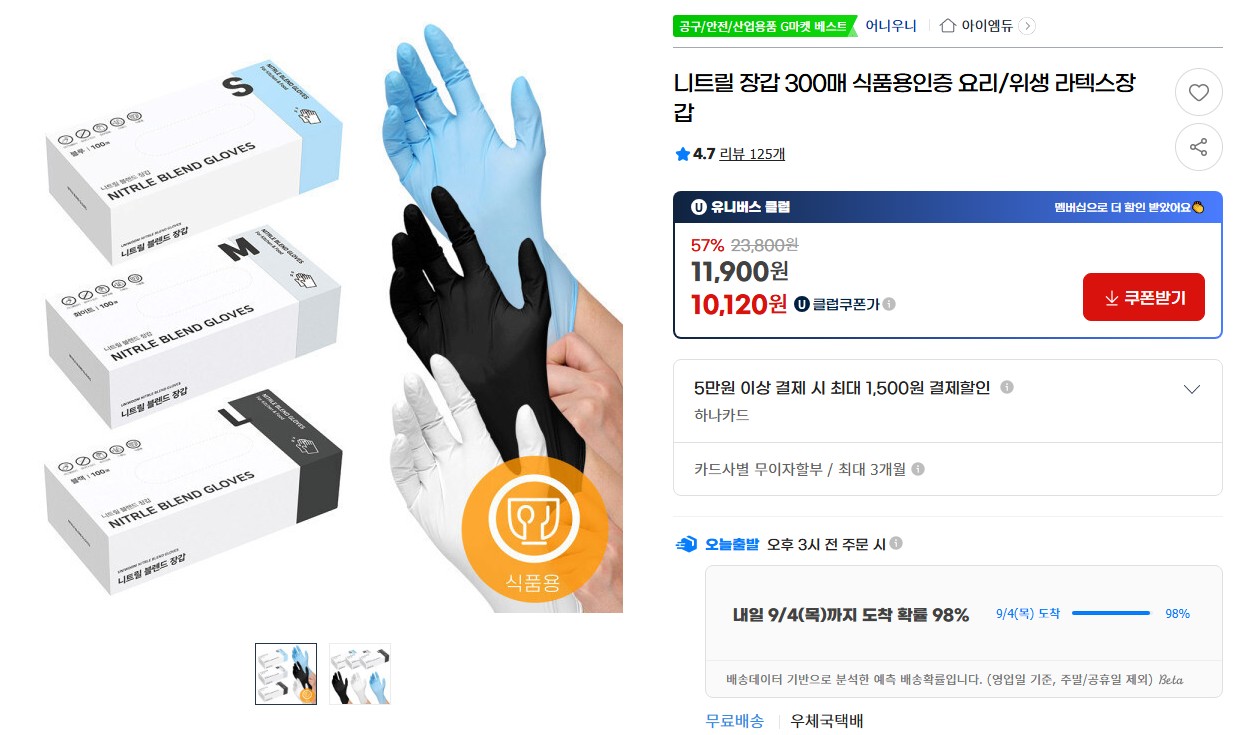Select the second product thumbnail
The height and width of the screenshot is (735, 1238).
point(360,673)
